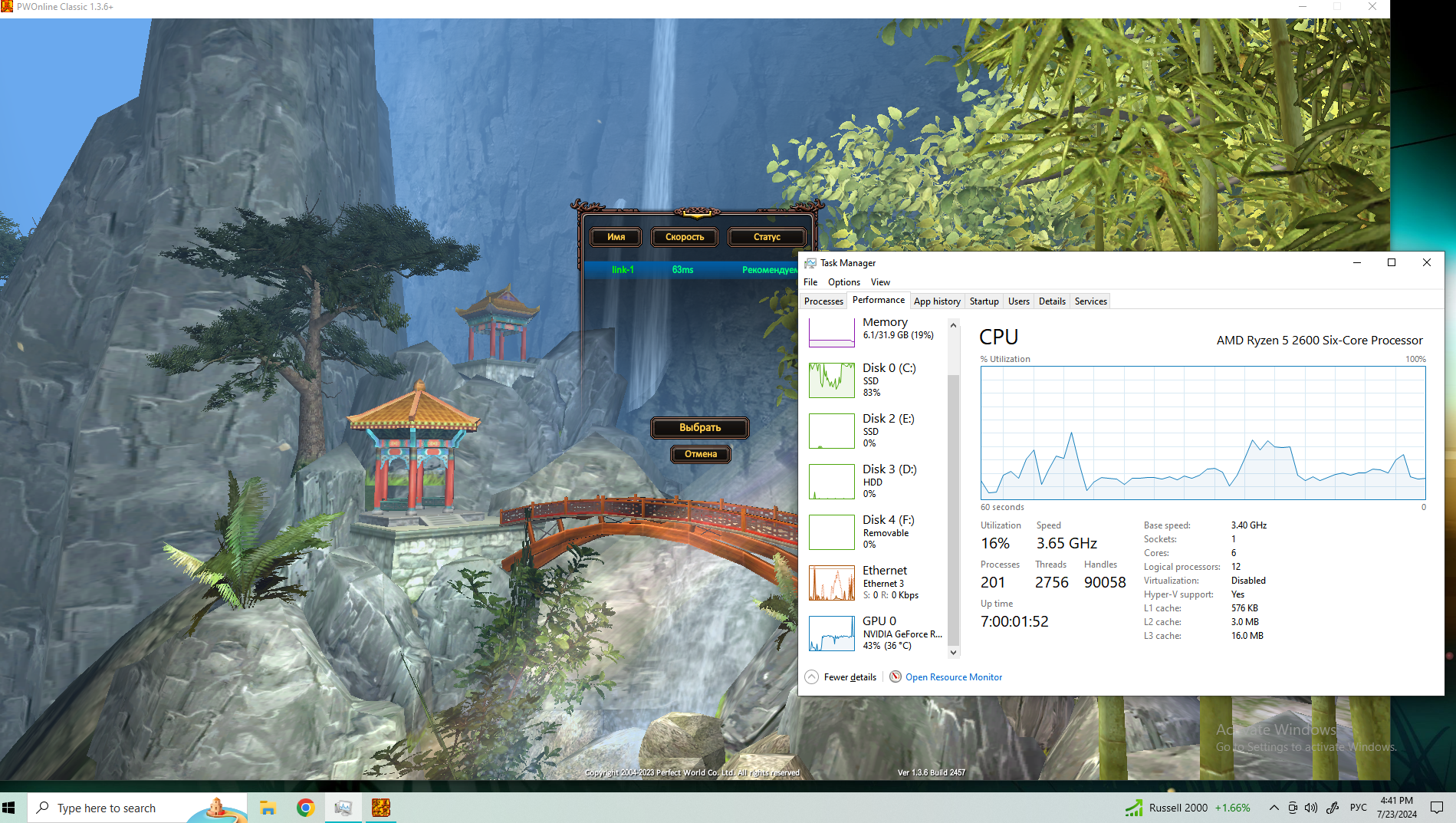
Task: Select the Memory performance graph thumbnail
Action: point(831,331)
